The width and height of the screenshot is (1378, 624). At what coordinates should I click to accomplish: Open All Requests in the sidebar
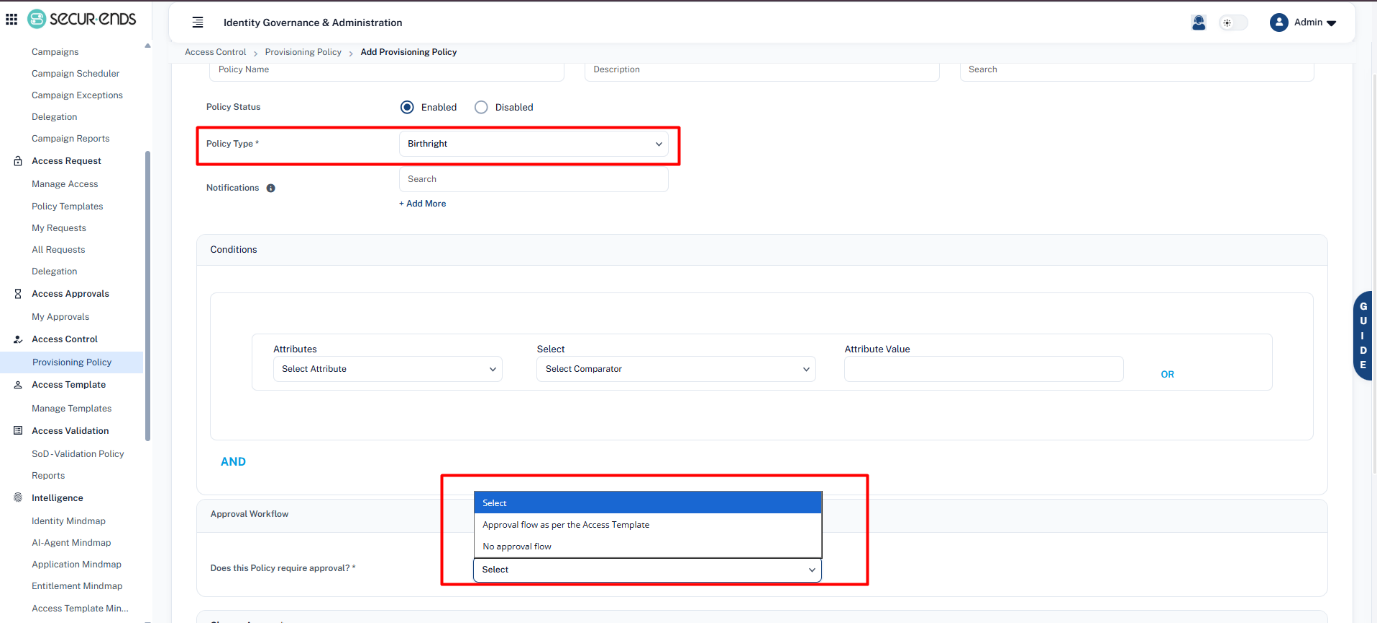coord(58,250)
